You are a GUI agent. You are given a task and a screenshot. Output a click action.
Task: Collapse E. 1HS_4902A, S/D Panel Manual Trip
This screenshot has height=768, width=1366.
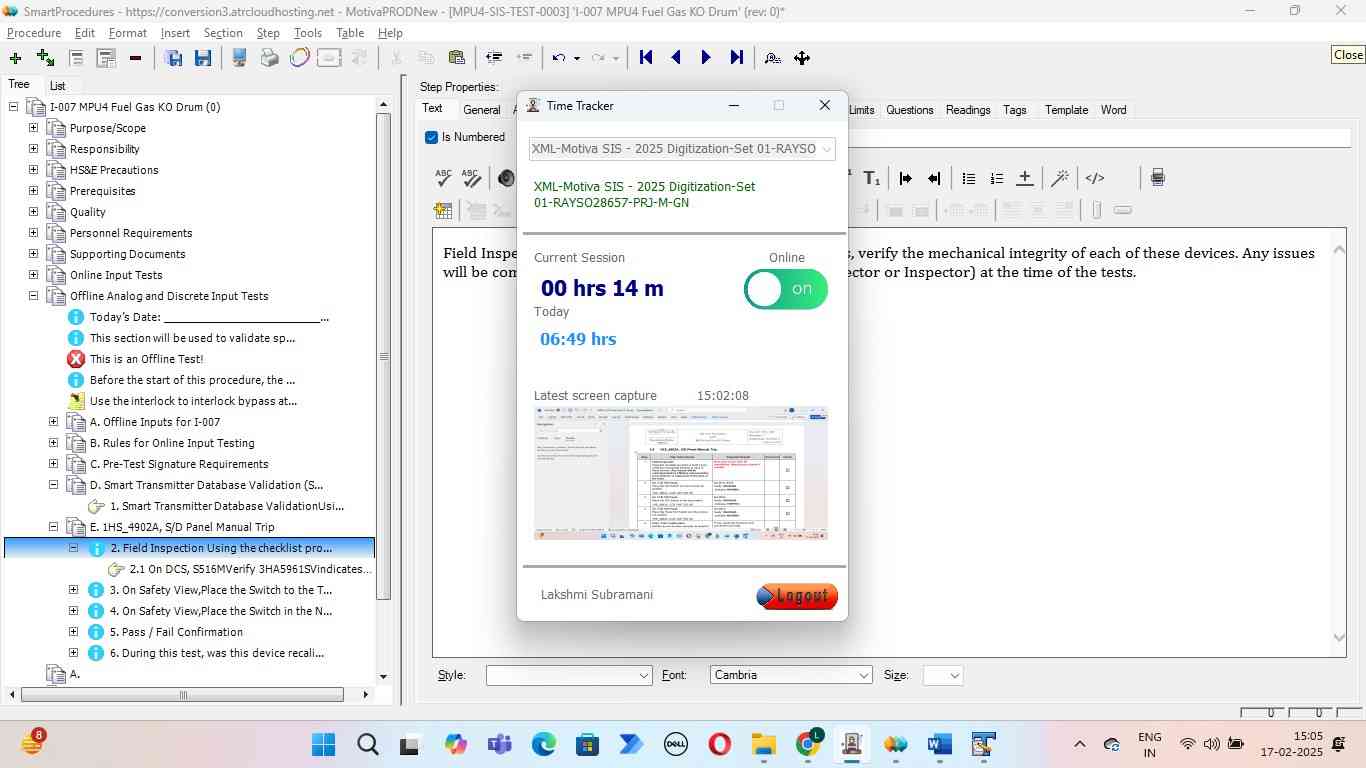pos(54,527)
